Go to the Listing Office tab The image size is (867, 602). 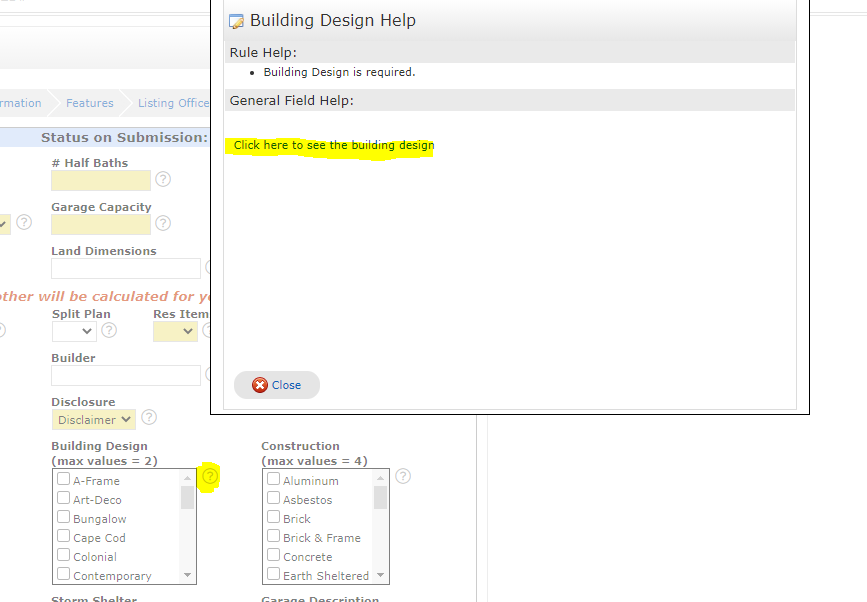click(173, 103)
